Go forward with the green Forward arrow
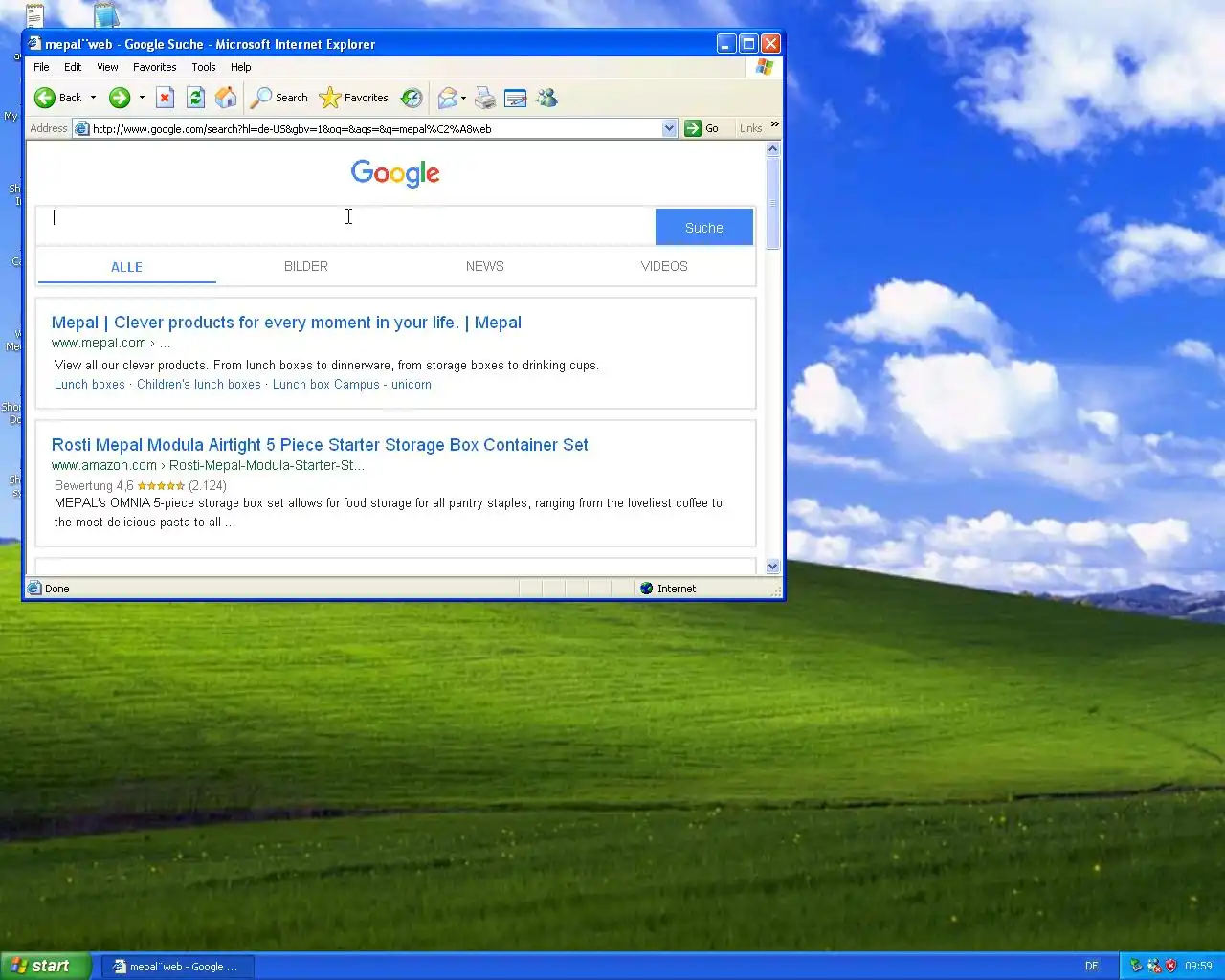Screen dimensions: 1225x980 120,98
